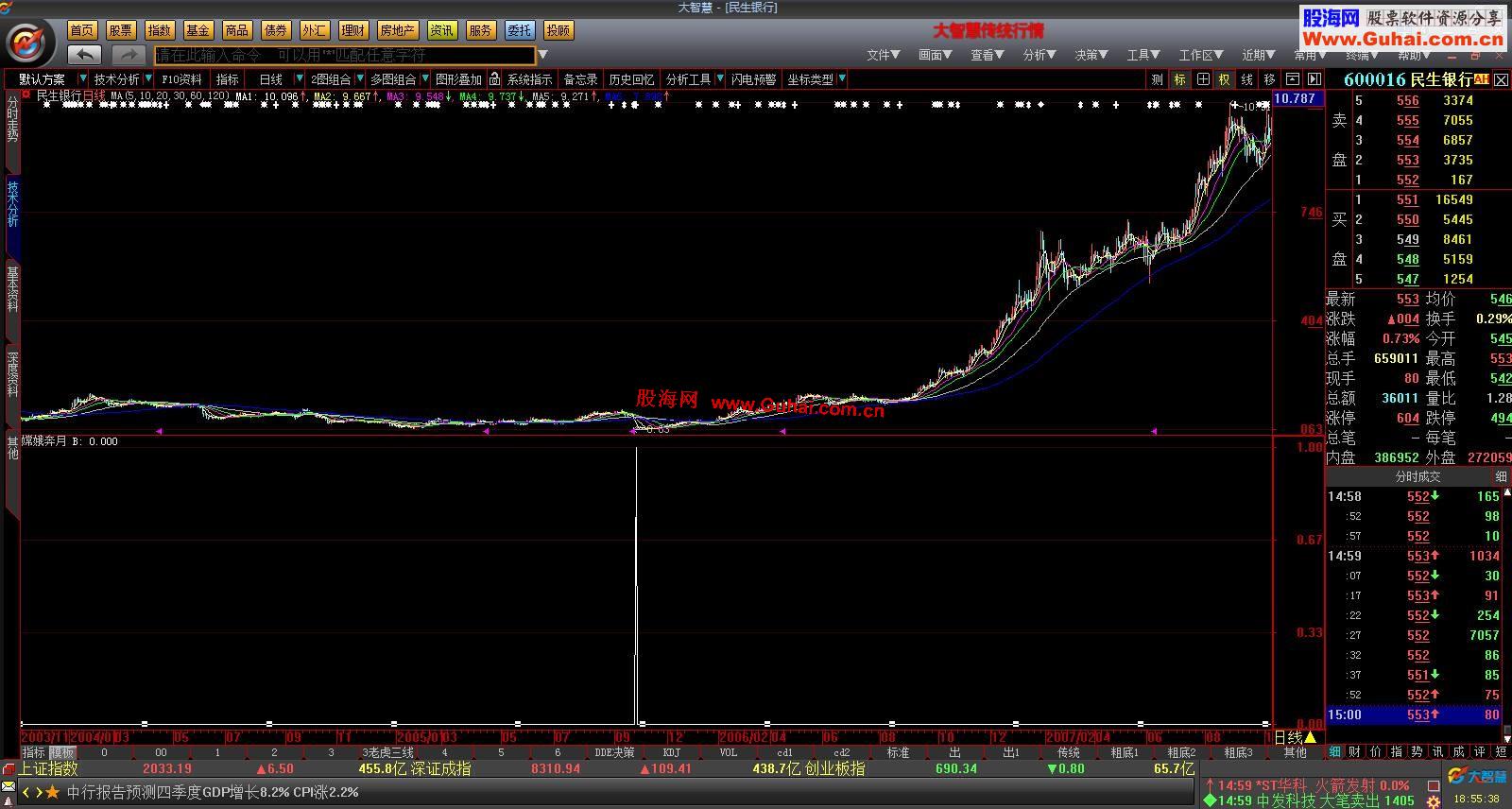This screenshot has height=809, width=1512.
Task: Expand the 默认方案 dropdown arrow
Action: (83, 79)
